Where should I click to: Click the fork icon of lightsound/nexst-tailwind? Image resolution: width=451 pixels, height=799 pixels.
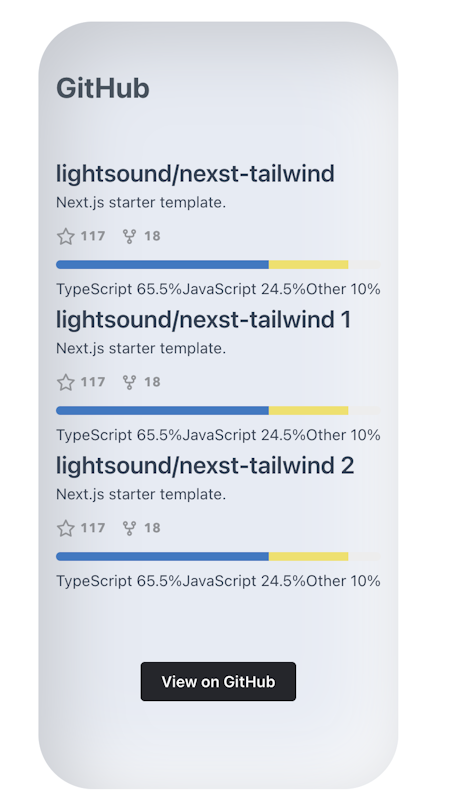point(129,236)
